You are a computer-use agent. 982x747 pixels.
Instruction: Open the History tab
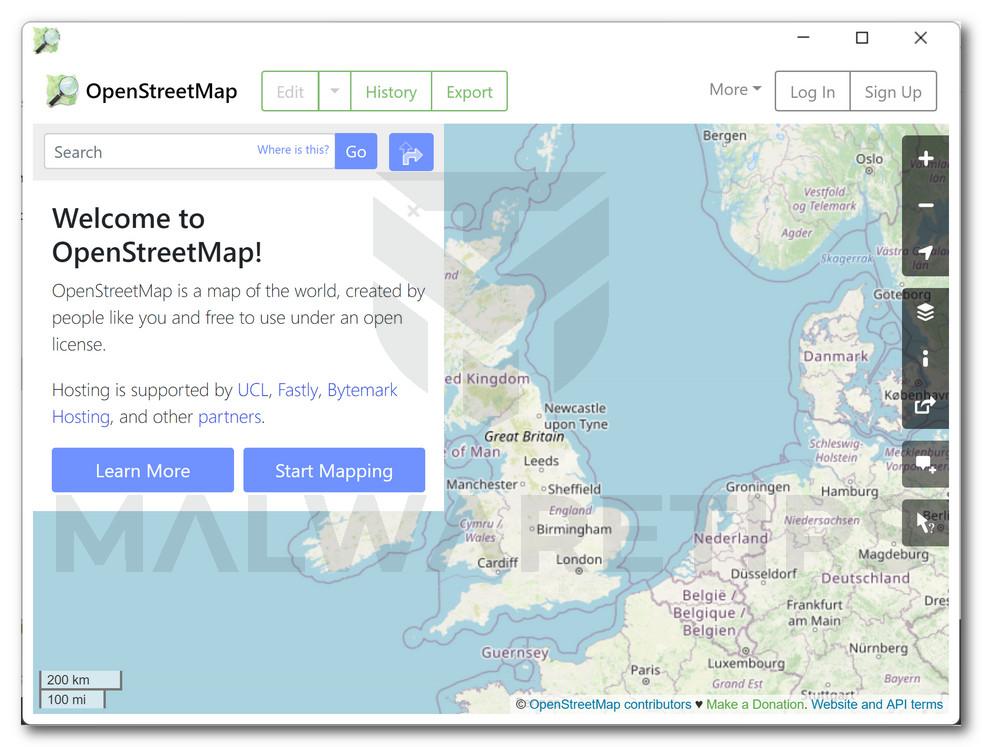pos(391,91)
